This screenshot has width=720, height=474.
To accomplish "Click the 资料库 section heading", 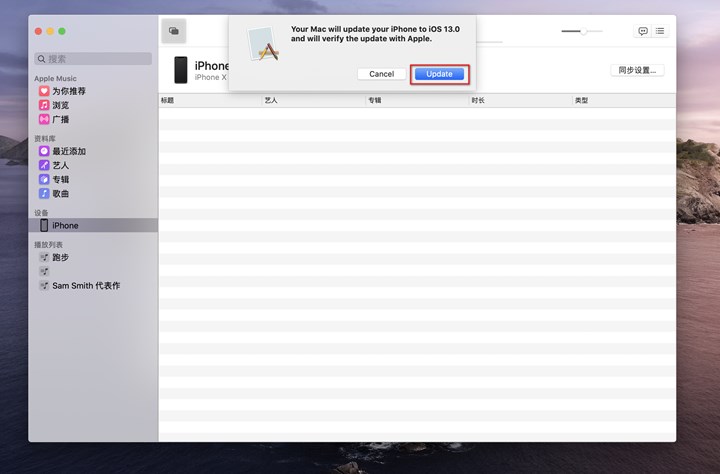I will click(x=45, y=139).
